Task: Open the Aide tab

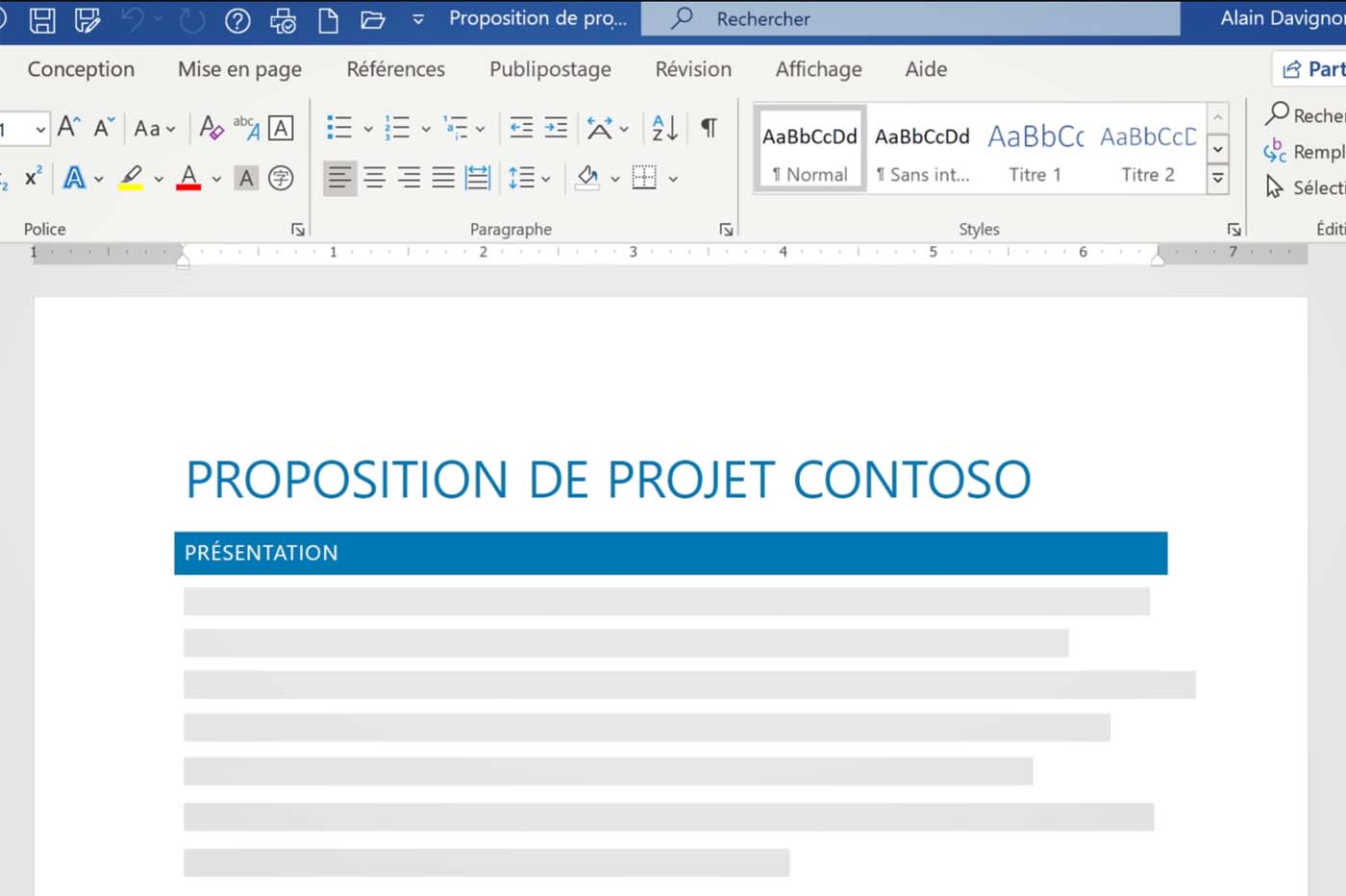Action: pos(926,69)
